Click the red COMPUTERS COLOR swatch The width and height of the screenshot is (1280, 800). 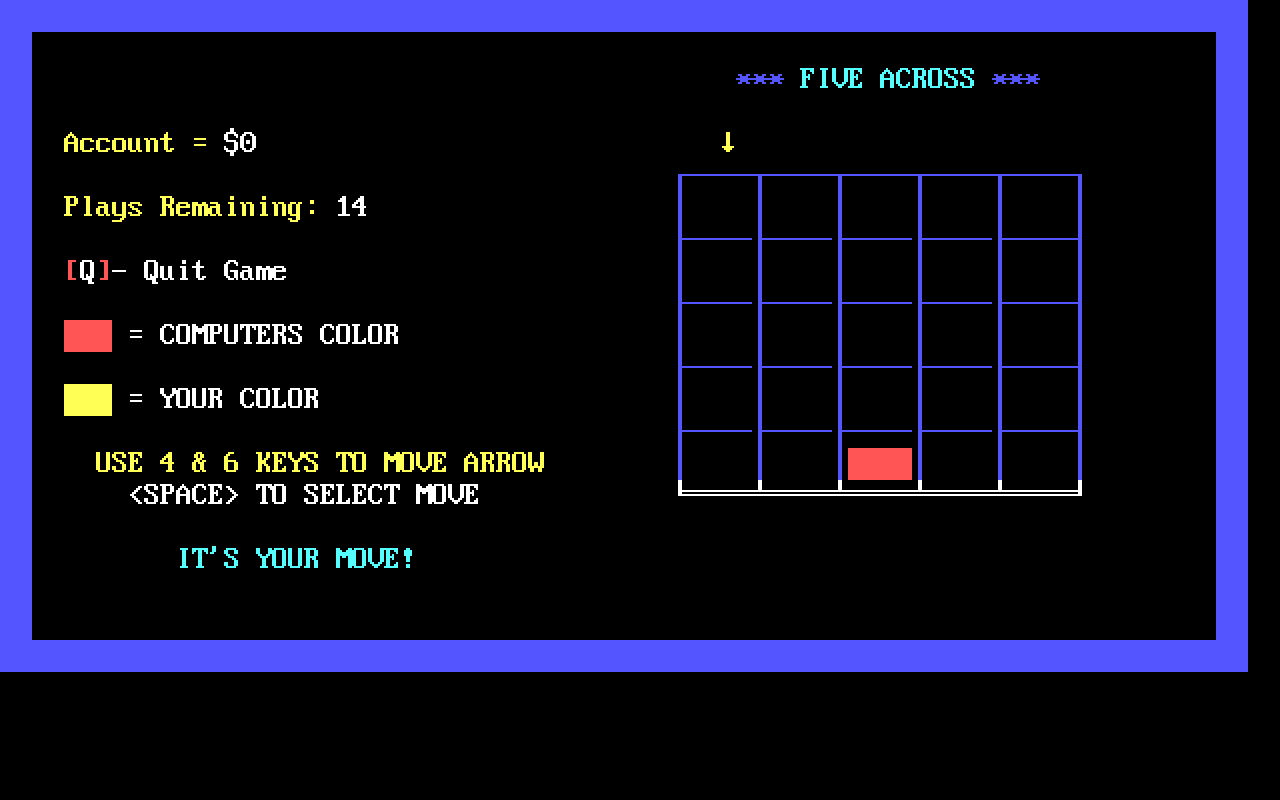(x=88, y=336)
